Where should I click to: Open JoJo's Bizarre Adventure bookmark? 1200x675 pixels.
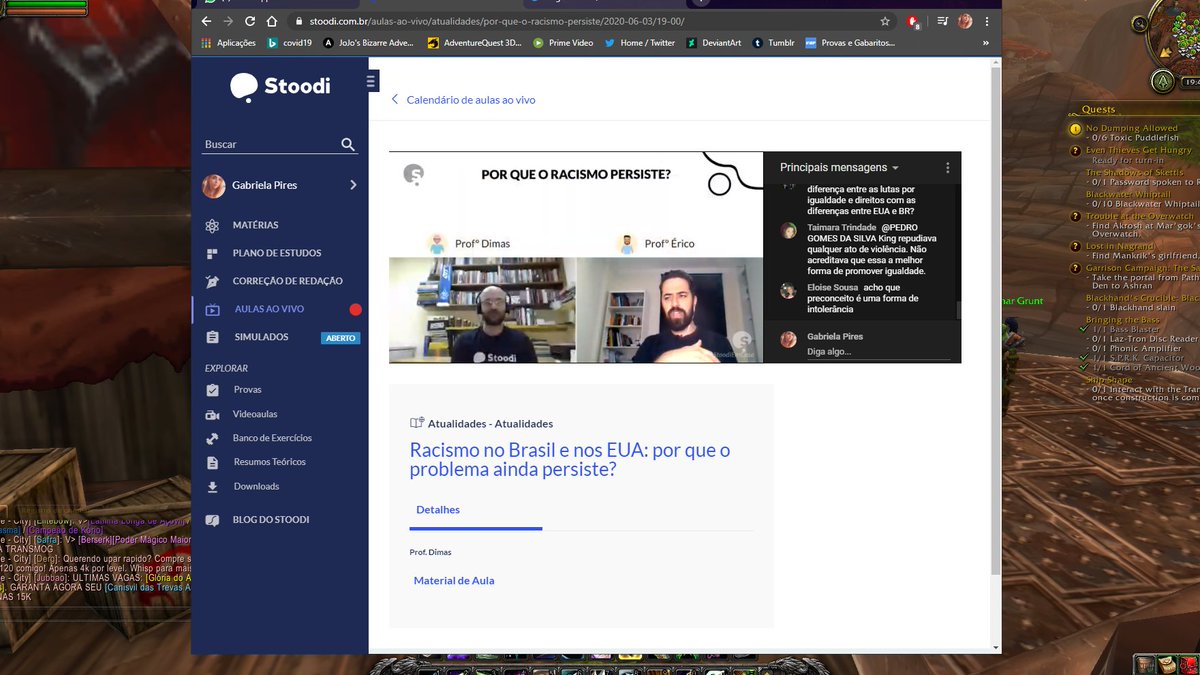click(368, 43)
